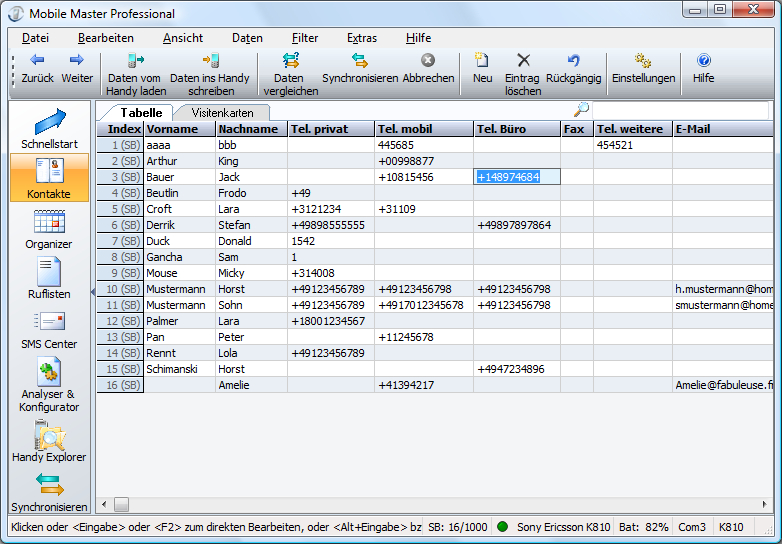The image size is (782, 544).
Task: Open SMS Center from the sidebar
Action: [x=49, y=325]
